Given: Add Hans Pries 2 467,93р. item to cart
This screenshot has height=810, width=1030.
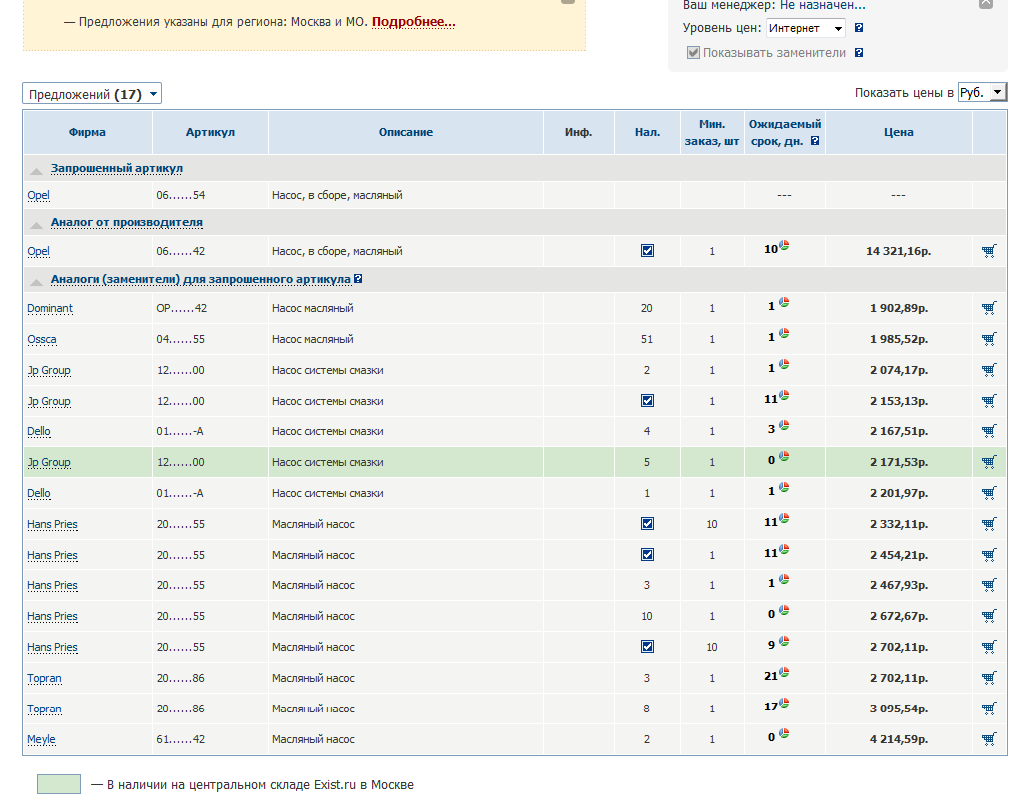Looking at the screenshot, I should [x=989, y=585].
